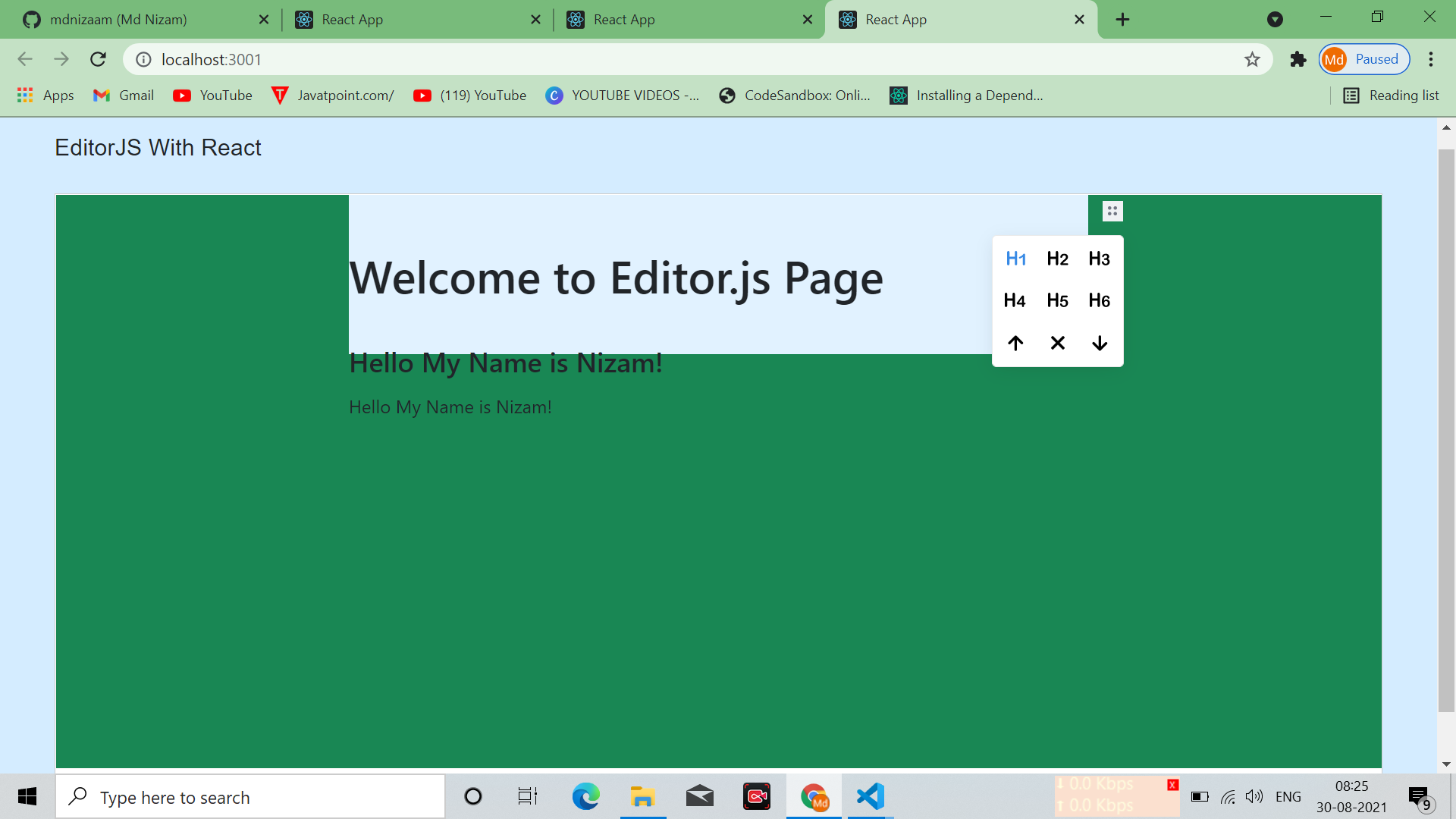Open a new browser tab

(x=1123, y=20)
